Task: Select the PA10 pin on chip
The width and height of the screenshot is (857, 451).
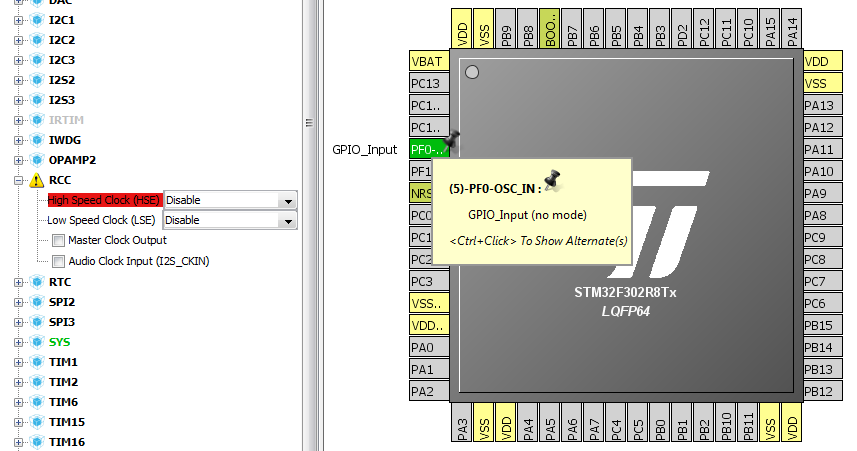Action: pos(823,171)
